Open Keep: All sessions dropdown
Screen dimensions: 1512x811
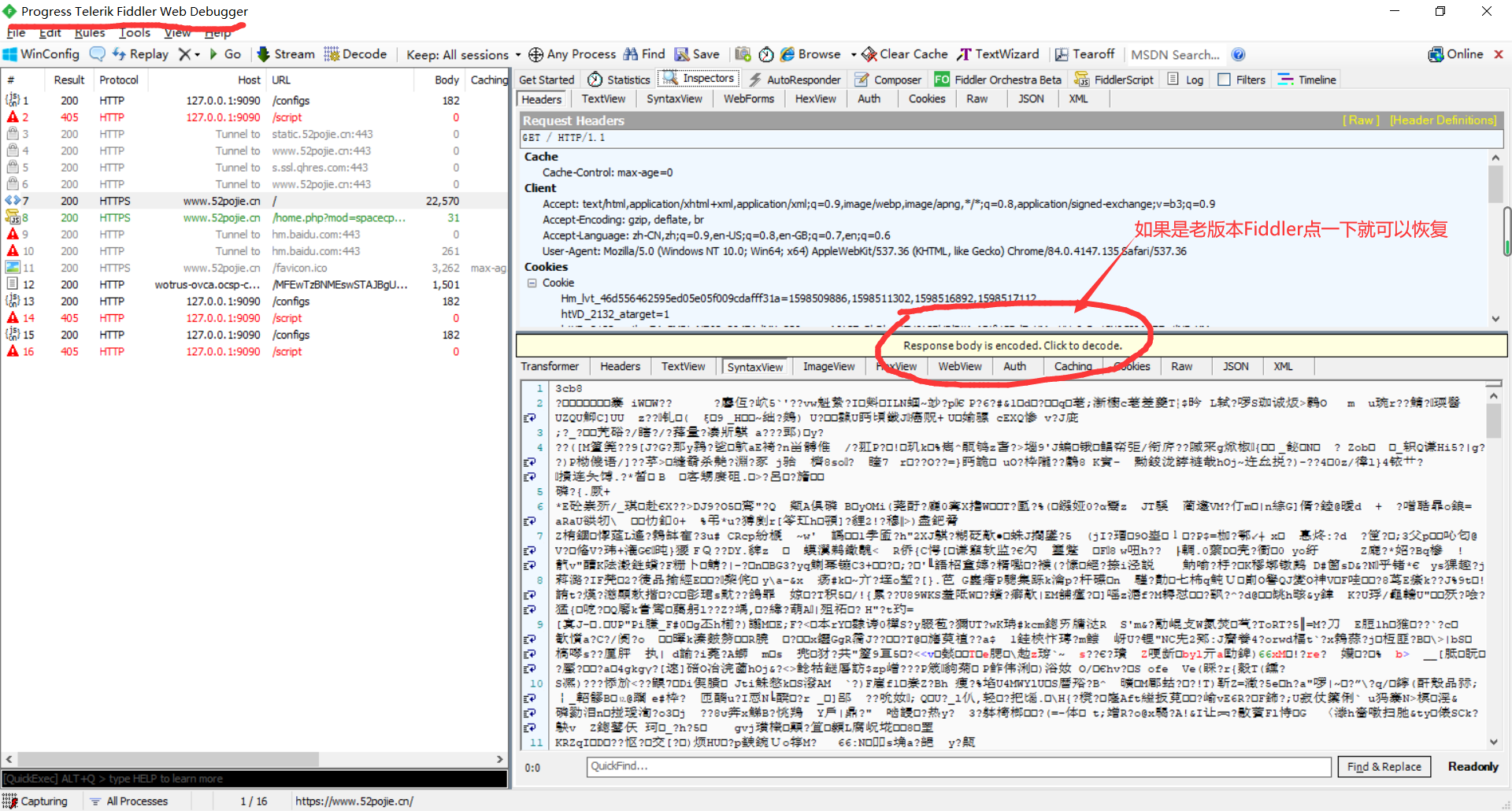(463, 54)
